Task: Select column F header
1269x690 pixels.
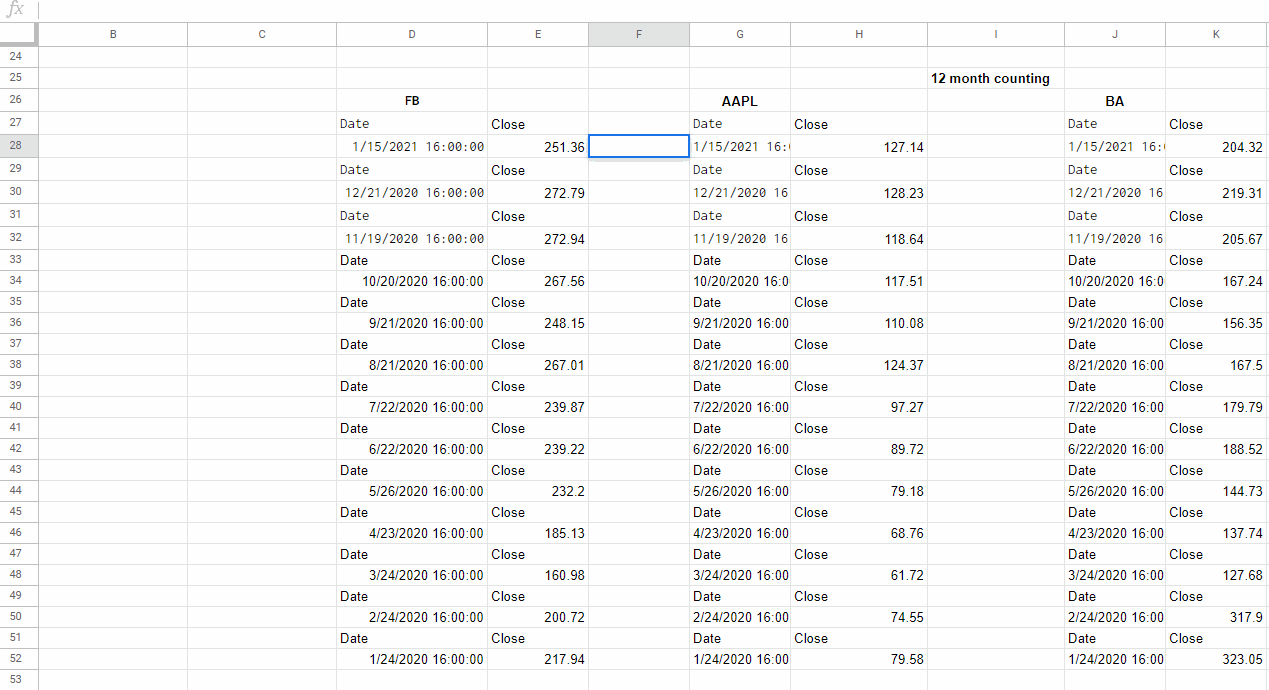Action: 639,34
